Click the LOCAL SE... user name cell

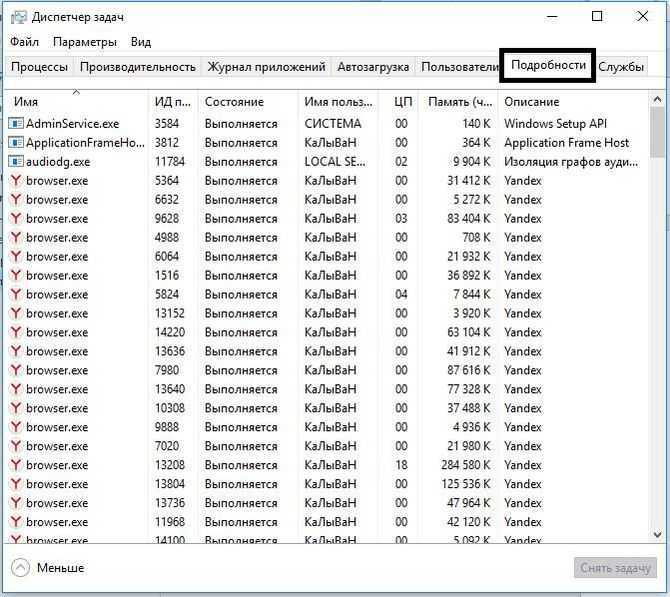(x=335, y=162)
